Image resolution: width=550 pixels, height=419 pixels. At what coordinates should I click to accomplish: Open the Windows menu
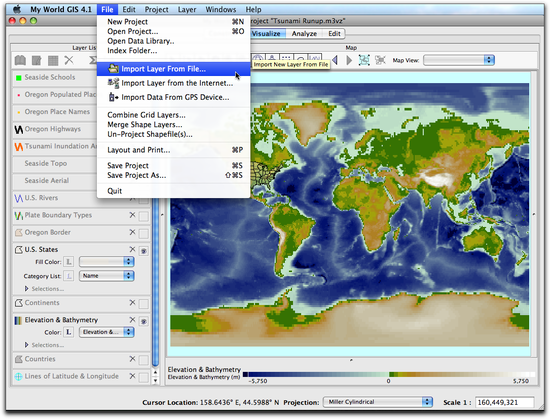click(221, 9)
